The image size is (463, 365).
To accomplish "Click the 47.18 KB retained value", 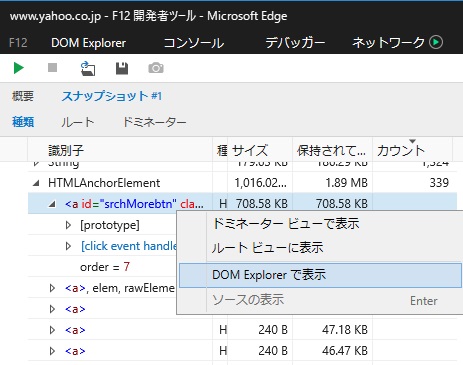I will 345,330.
